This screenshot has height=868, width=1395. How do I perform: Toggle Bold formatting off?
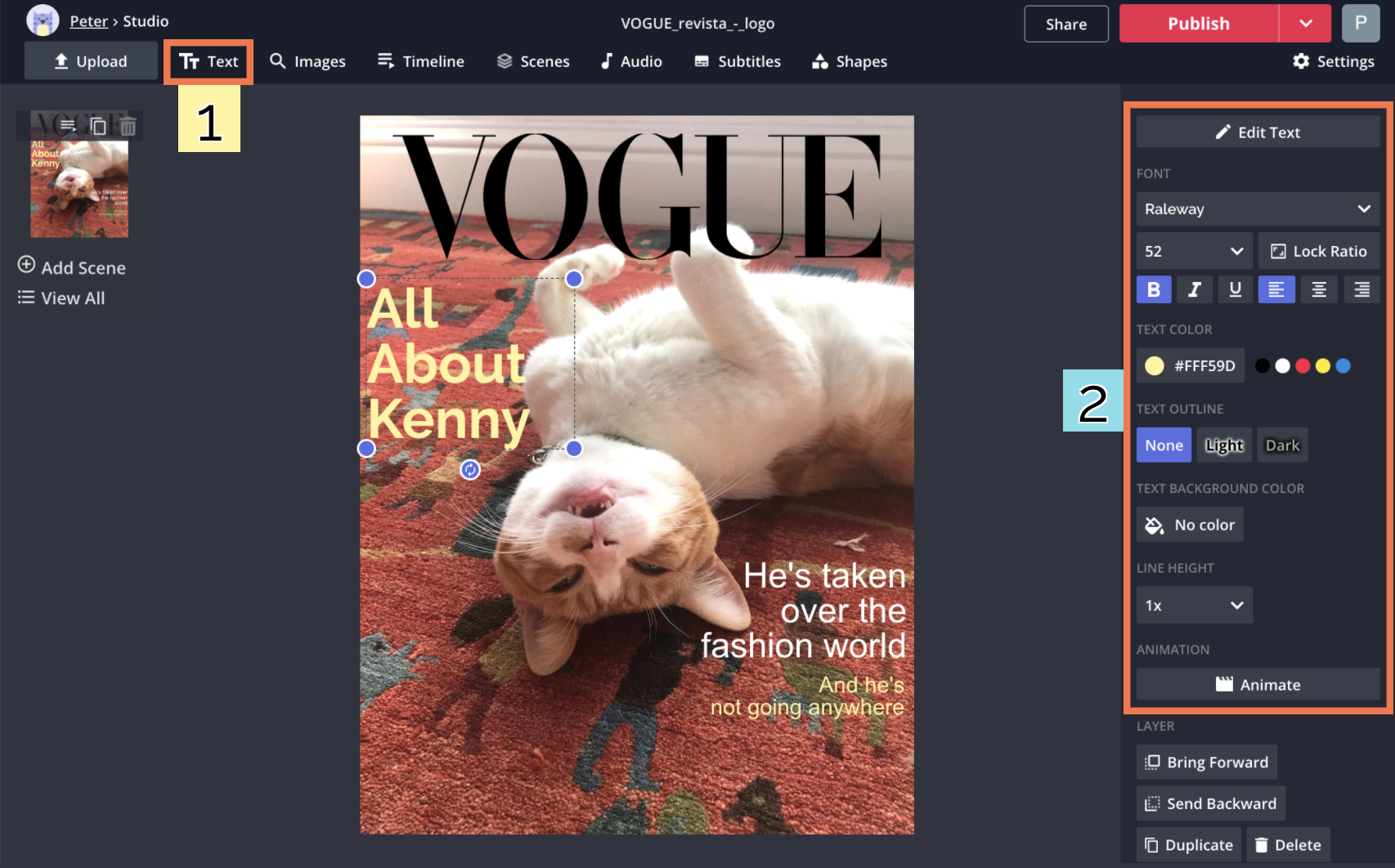tap(1153, 289)
